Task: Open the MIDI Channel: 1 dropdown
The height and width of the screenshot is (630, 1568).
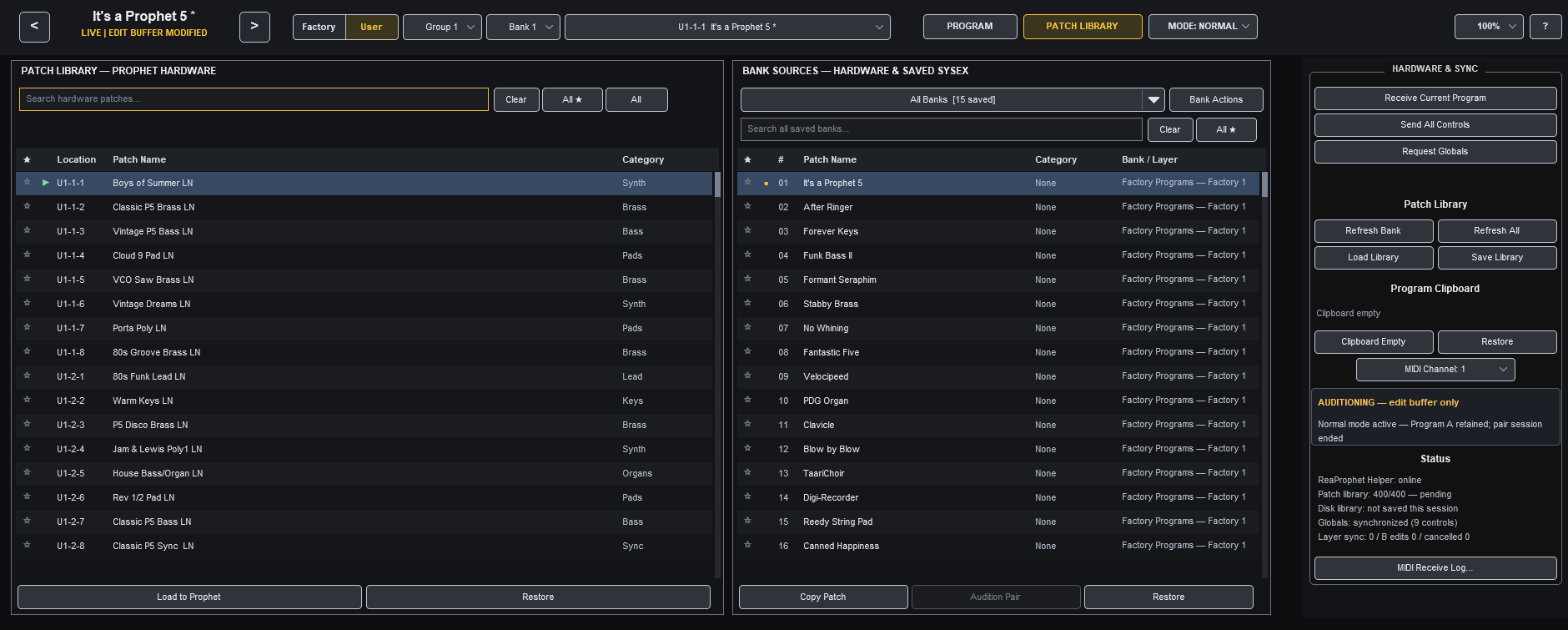Action: click(1435, 369)
